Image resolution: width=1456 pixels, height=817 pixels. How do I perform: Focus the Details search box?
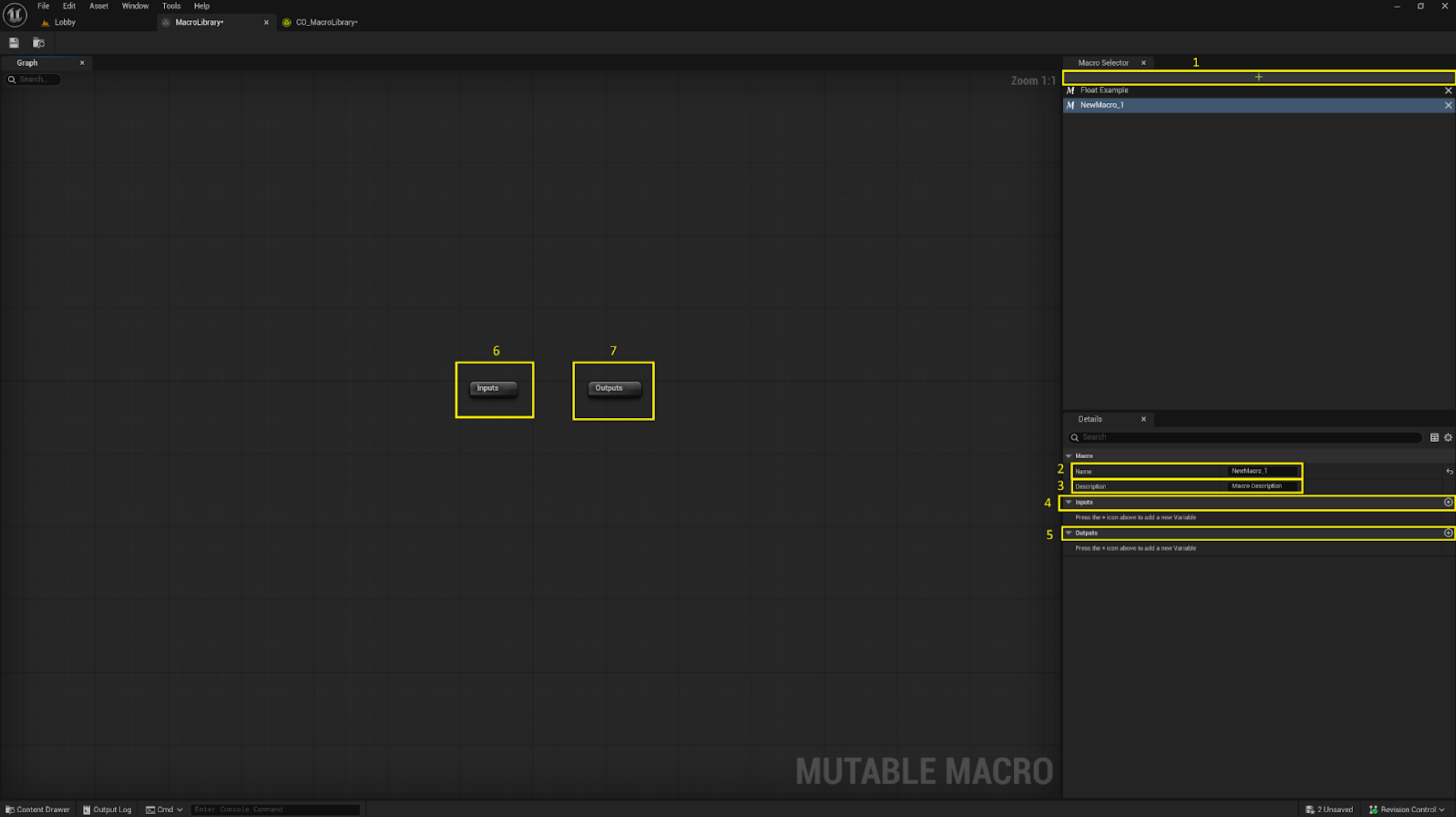click(1245, 437)
